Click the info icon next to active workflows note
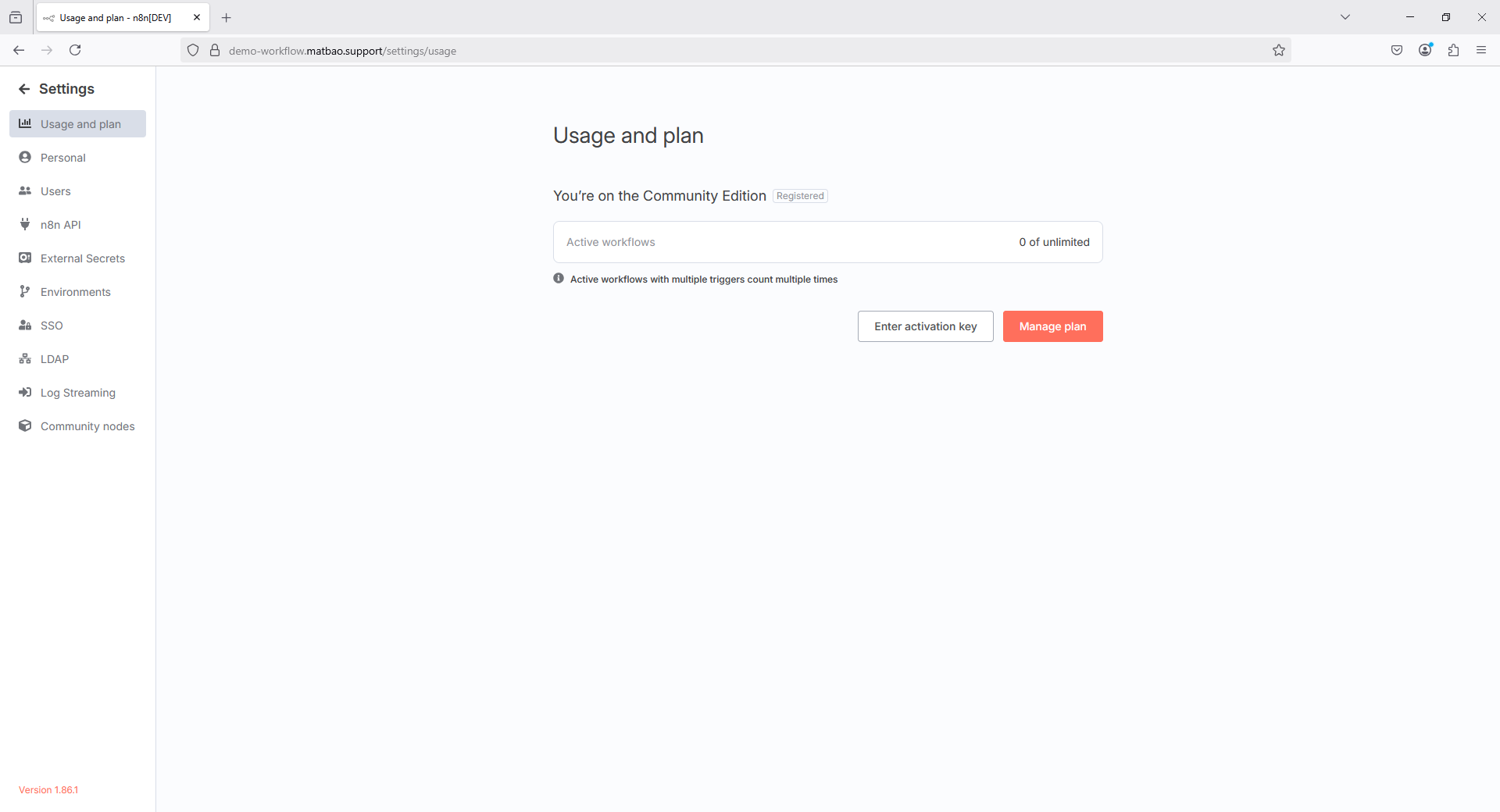 pyautogui.click(x=559, y=279)
